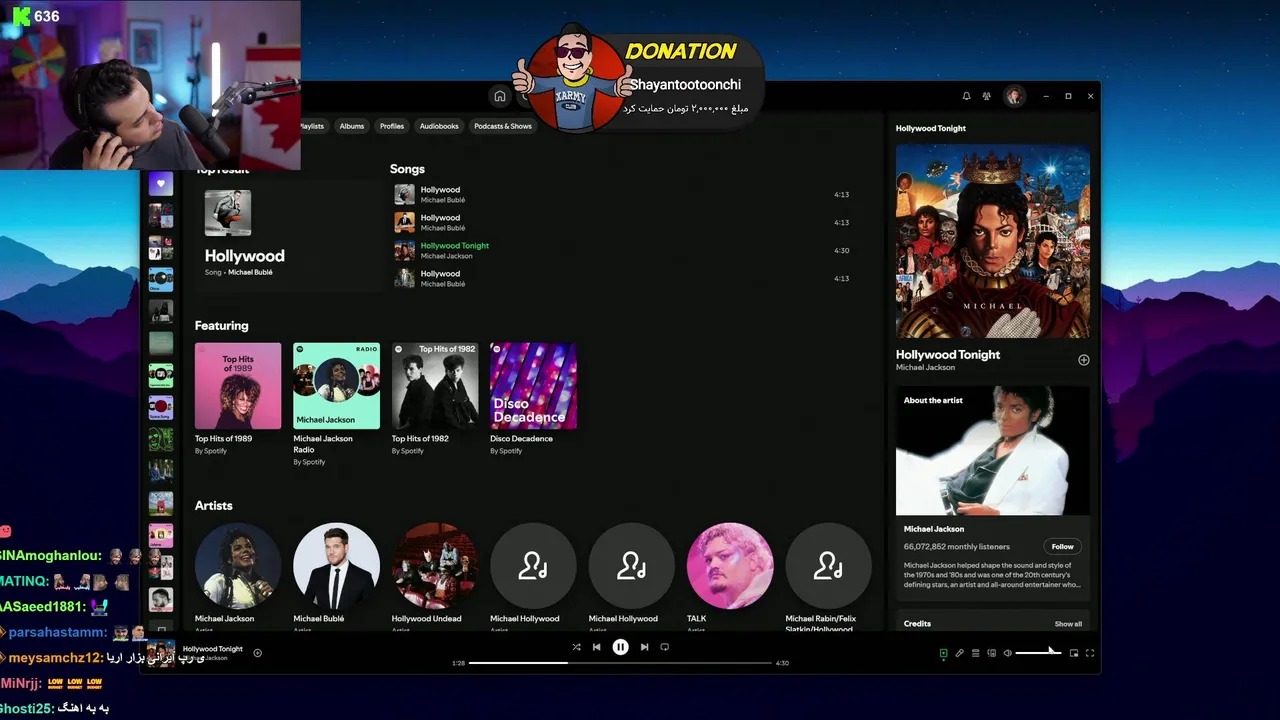Open Disco Decadence playlist

tap(533, 399)
